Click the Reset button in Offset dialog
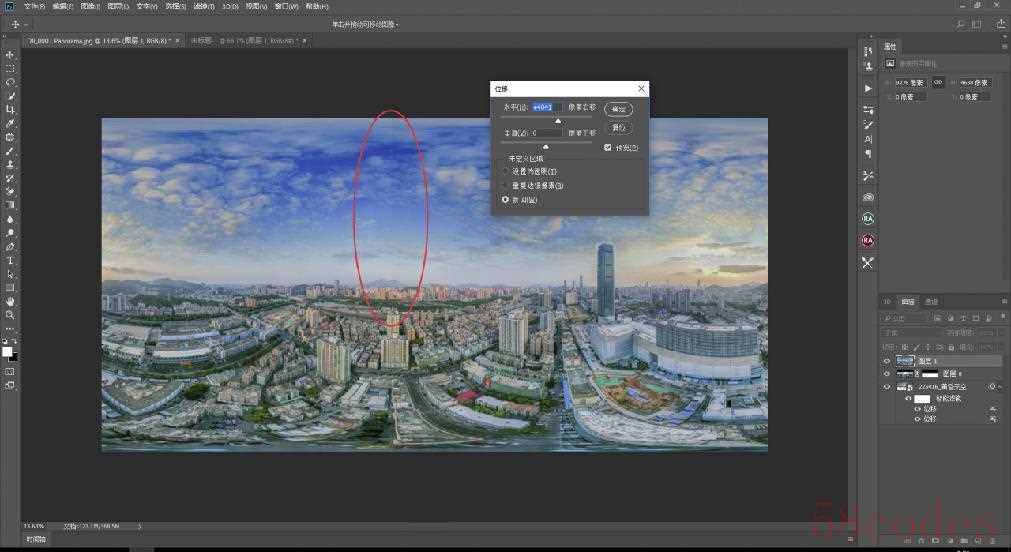This screenshot has width=1011, height=552. (618, 128)
